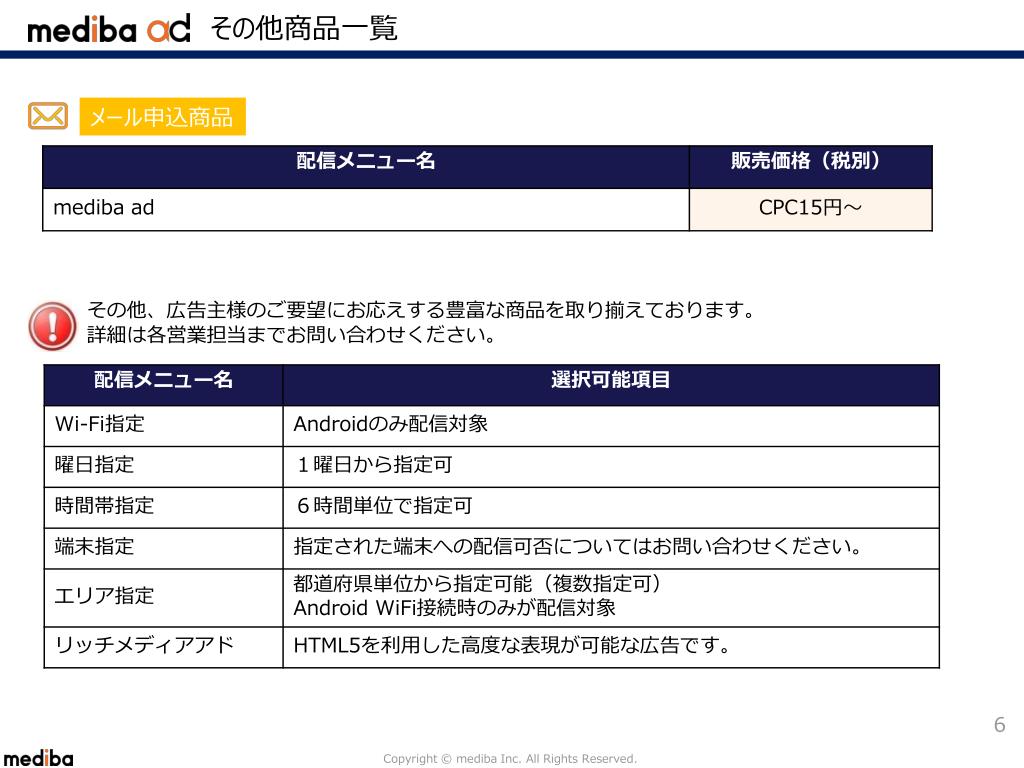Click the orange mail envelope icon
The width and height of the screenshot is (1024, 768).
(x=48, y=116)
